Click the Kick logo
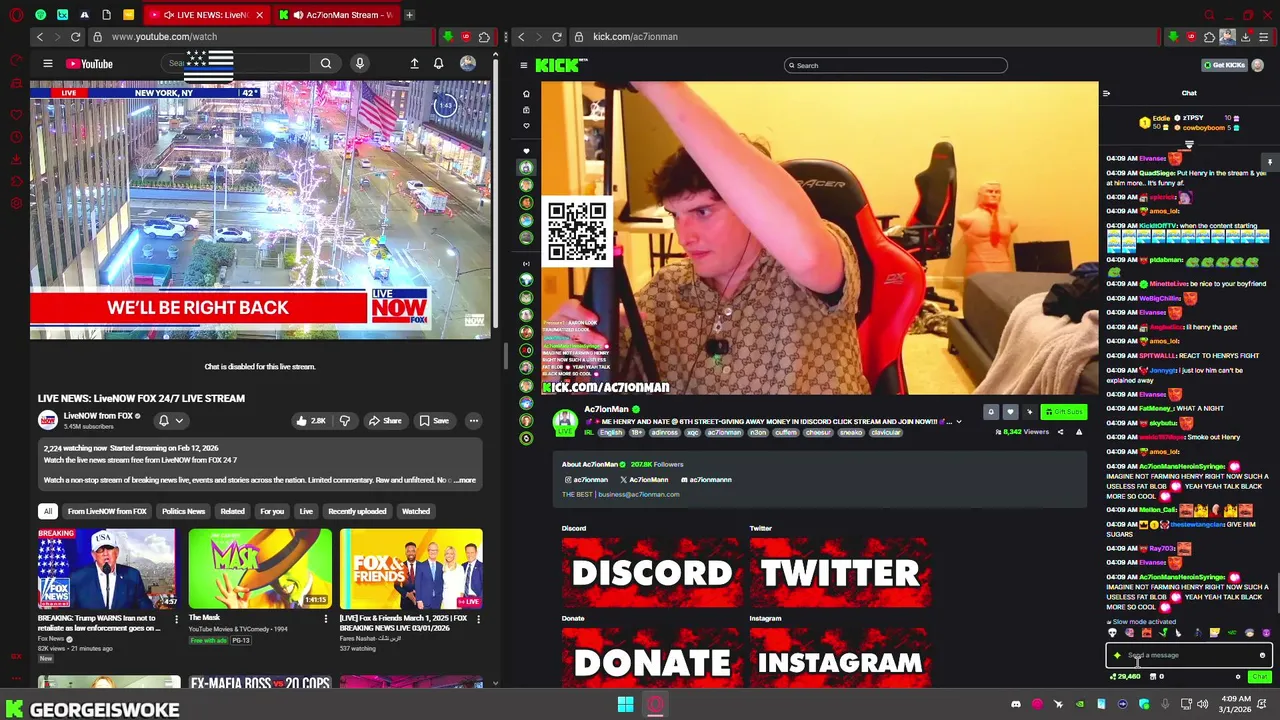Image resolution: width=1280 pixels, height=720 pixels. tap(560, 65)
